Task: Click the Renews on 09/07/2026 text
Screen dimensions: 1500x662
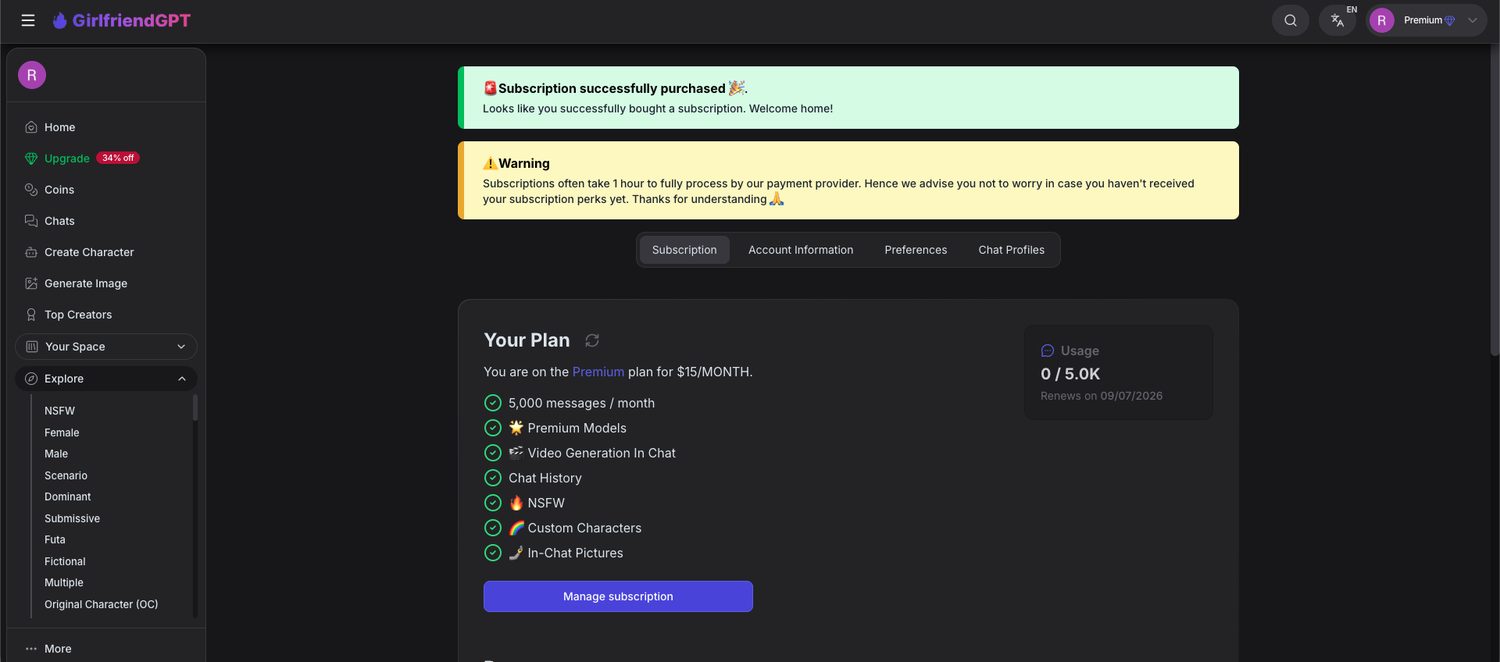Action: (1101, 396)
